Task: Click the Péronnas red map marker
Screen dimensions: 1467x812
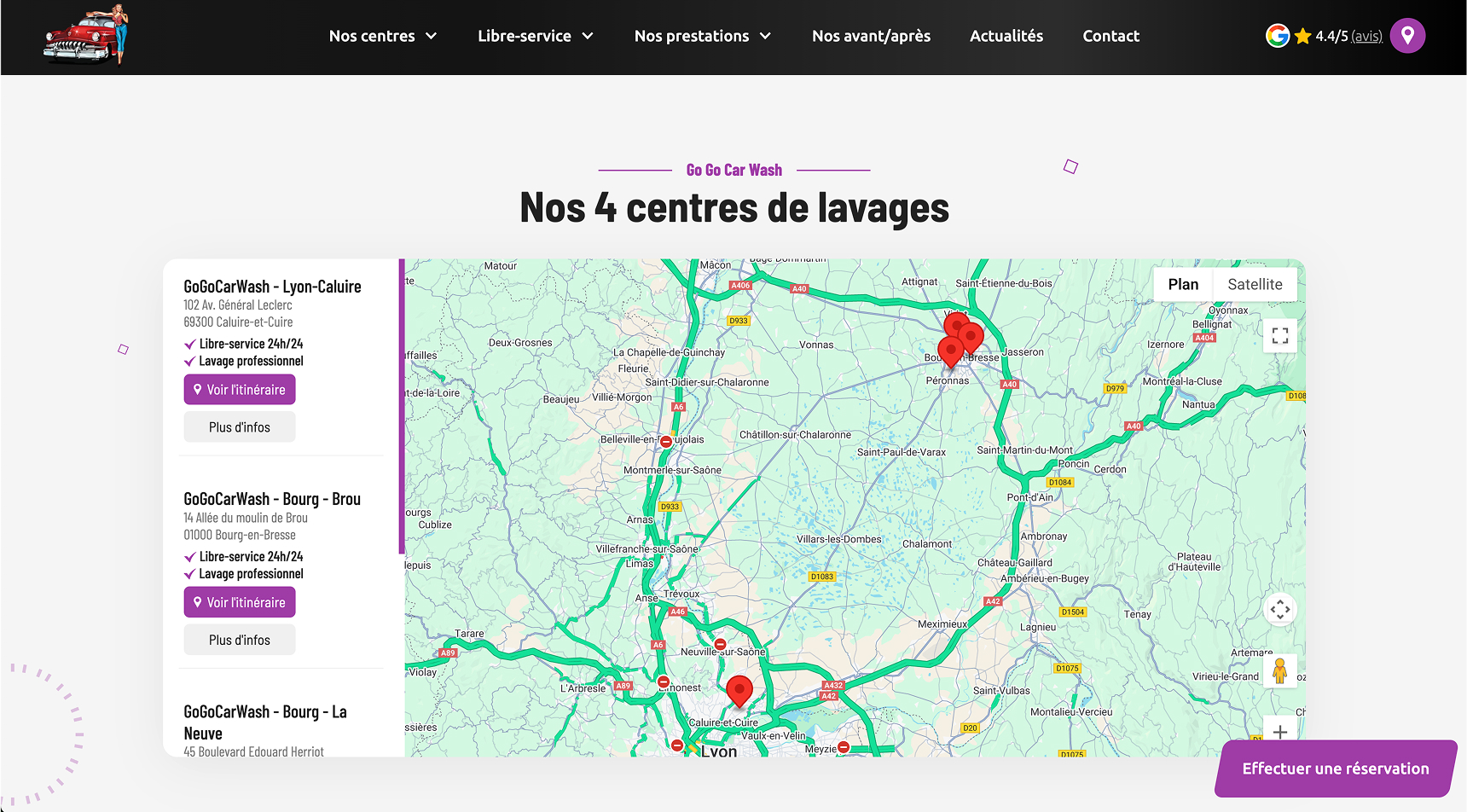Action: [x=950, y=351]
